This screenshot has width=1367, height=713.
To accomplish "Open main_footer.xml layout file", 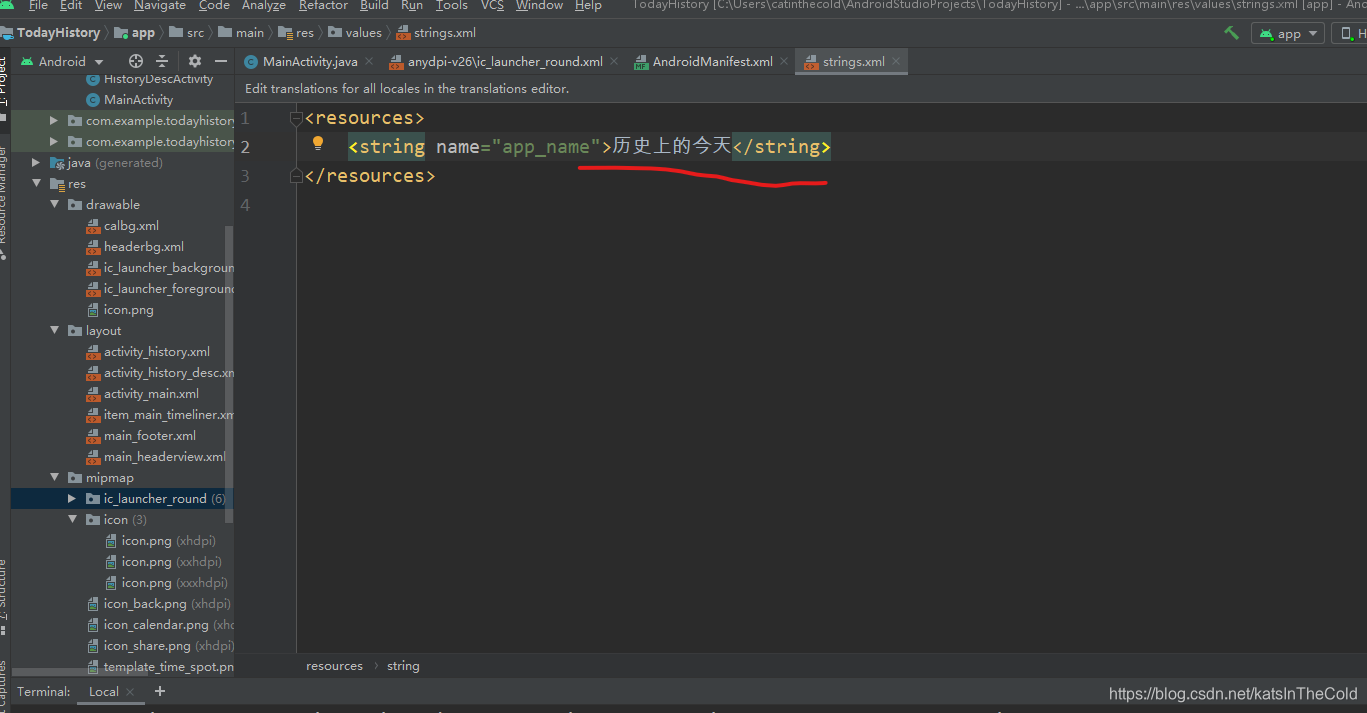I will pyautogui.click(x=149, y=436).
